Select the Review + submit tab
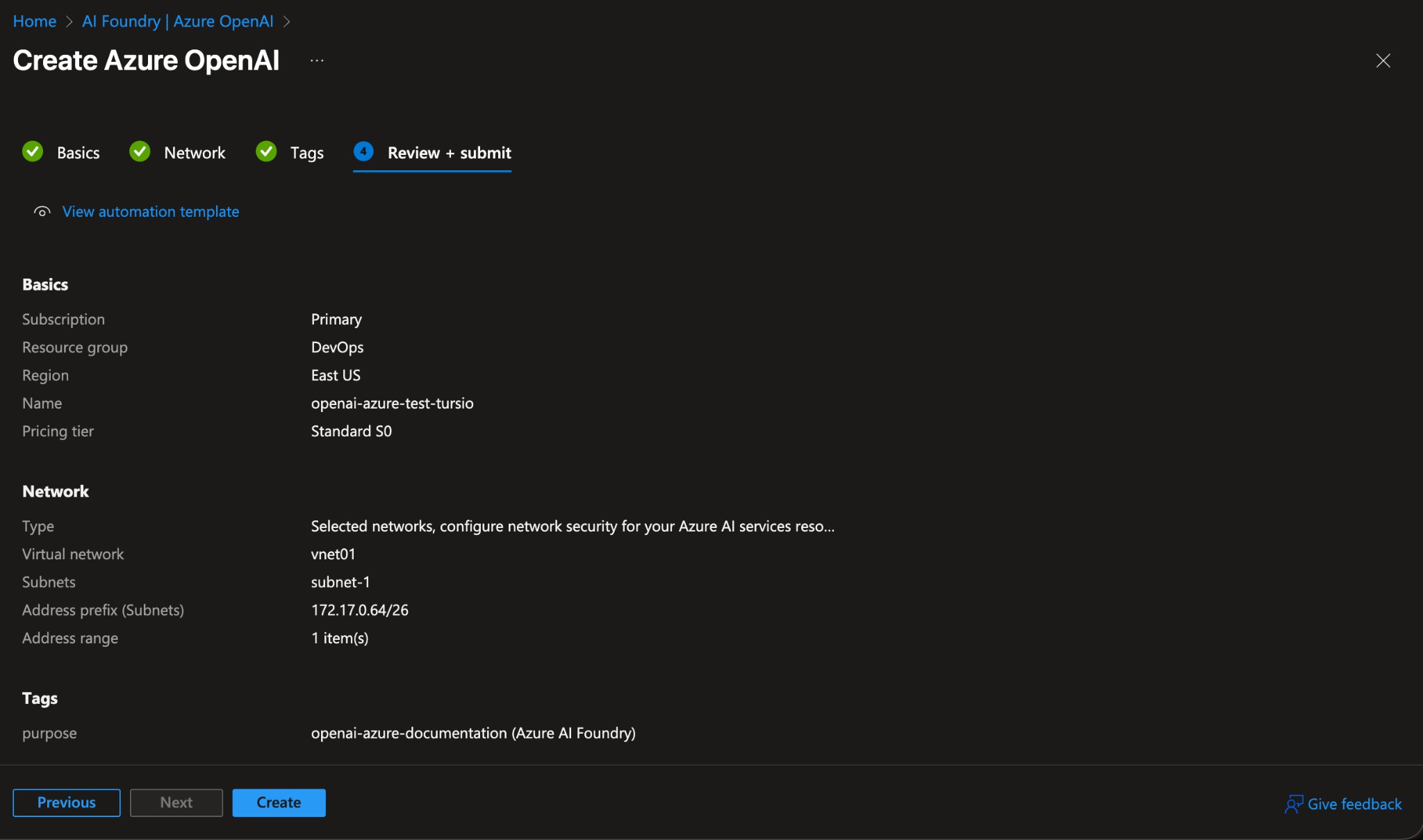This screenshot has height=840, width=1423. pos(449,152)
